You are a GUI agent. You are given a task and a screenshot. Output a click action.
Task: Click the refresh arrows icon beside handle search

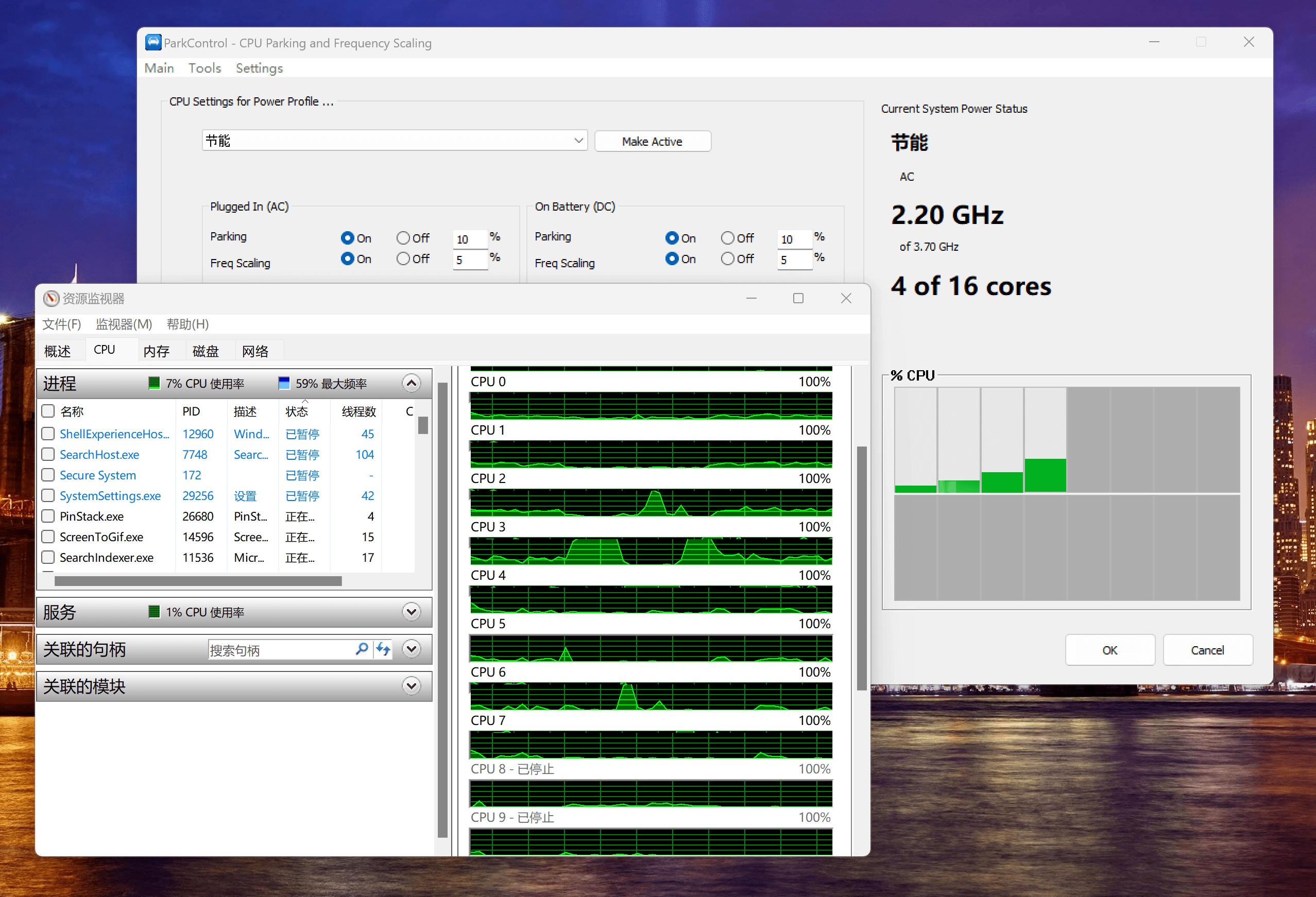point(383,649)
